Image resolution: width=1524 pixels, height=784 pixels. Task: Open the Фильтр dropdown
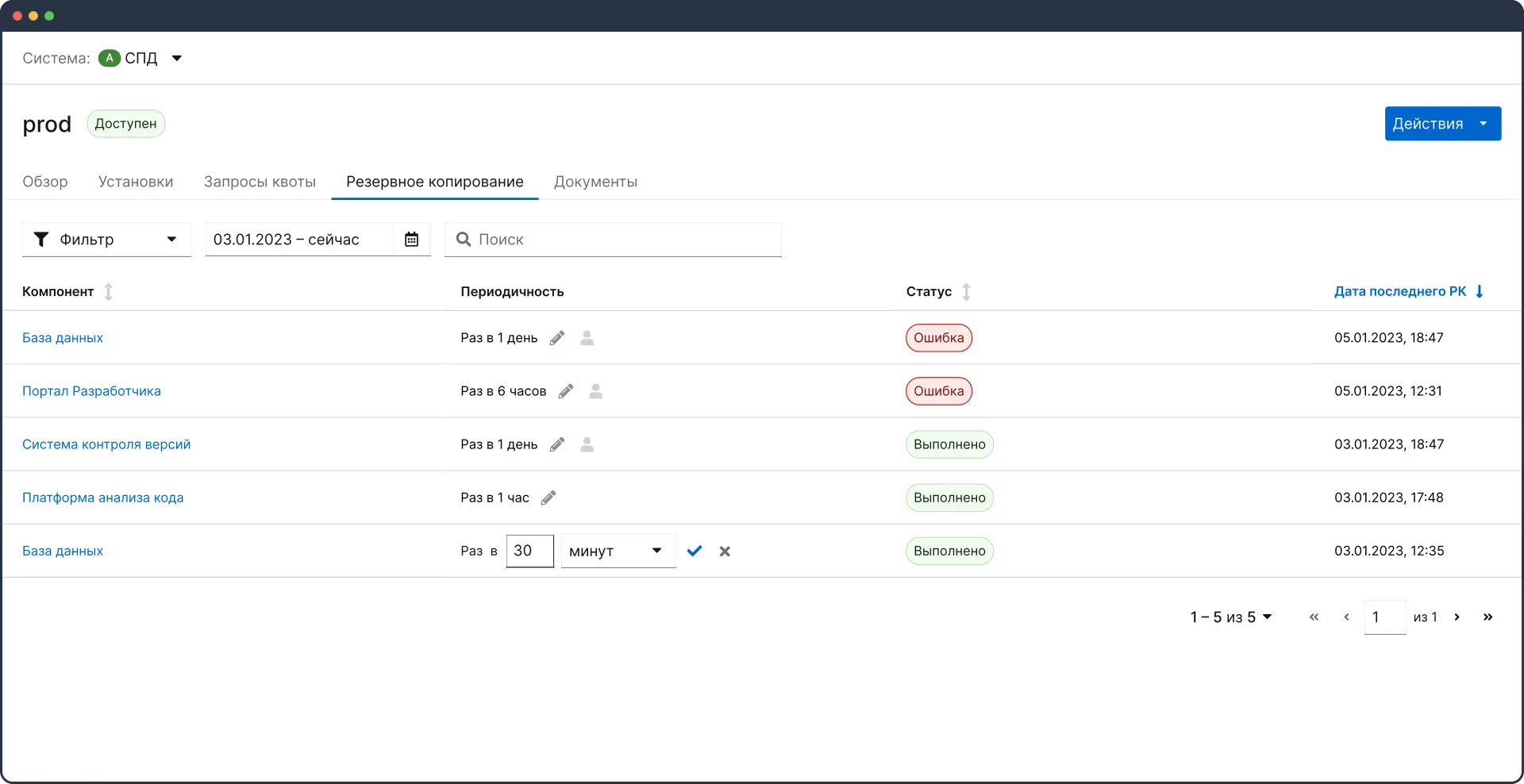pyautogui.click(x=106, y=240)
